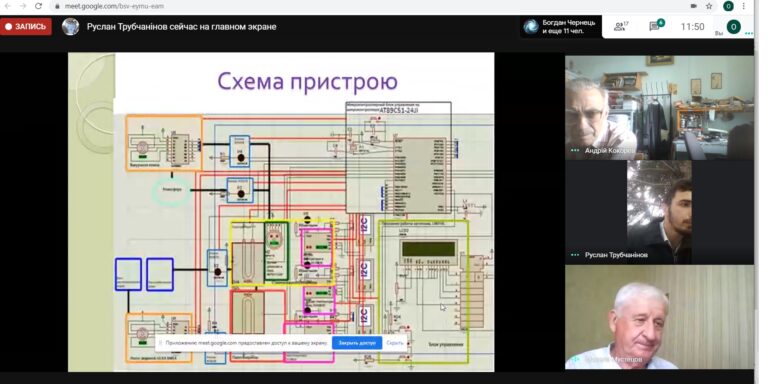The height and width of the screenshot is (384, 768).
Task: Click the camera access icon in address bar
Action: point(694,6)
